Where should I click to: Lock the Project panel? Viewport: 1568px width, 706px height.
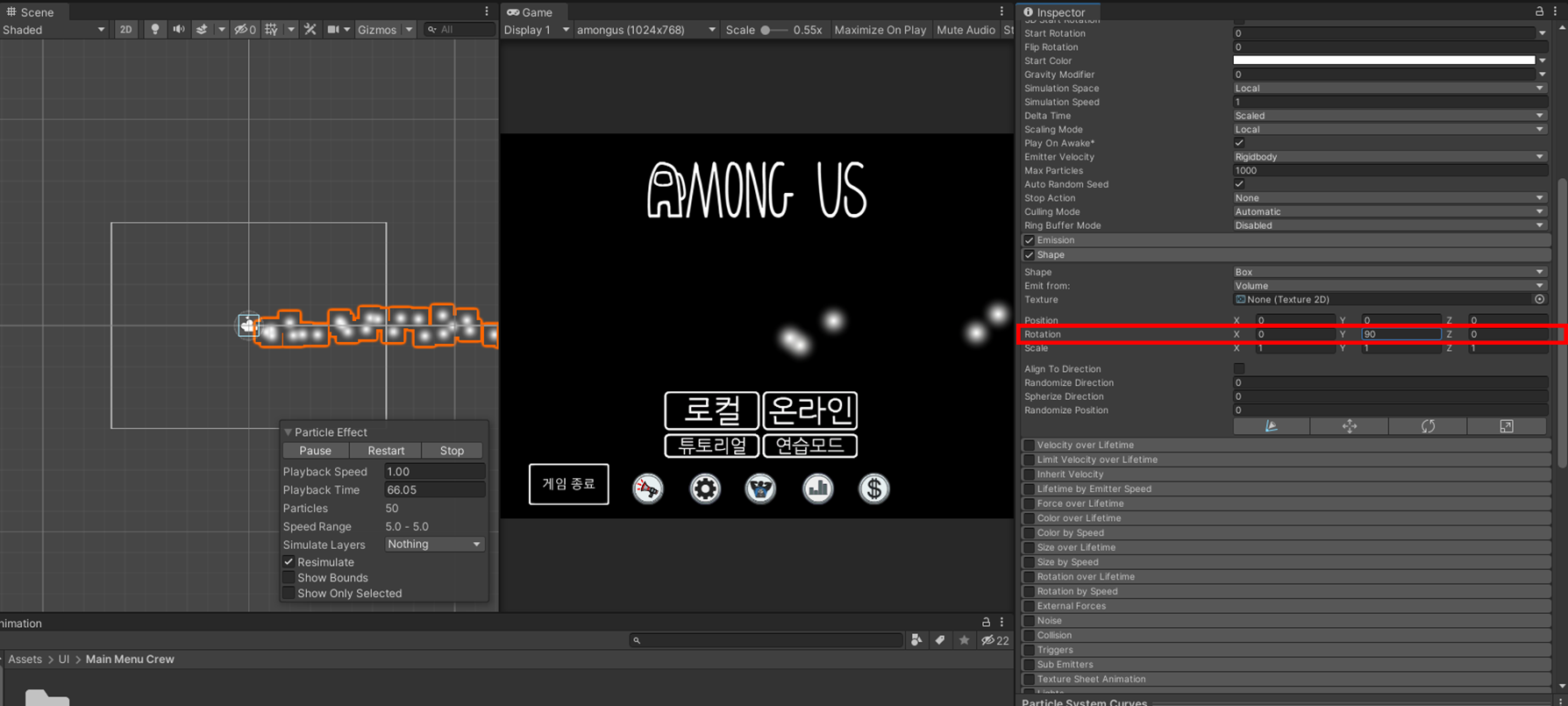pos(986,623)
